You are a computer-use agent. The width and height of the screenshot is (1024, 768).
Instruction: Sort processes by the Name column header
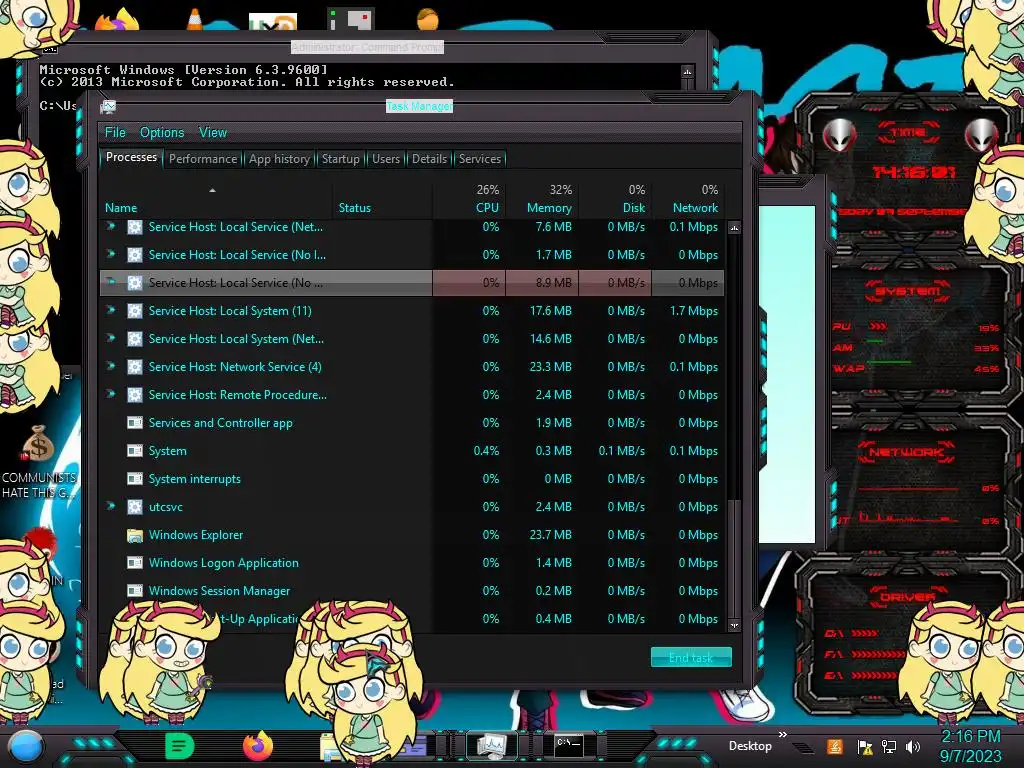tap(121, 208)
